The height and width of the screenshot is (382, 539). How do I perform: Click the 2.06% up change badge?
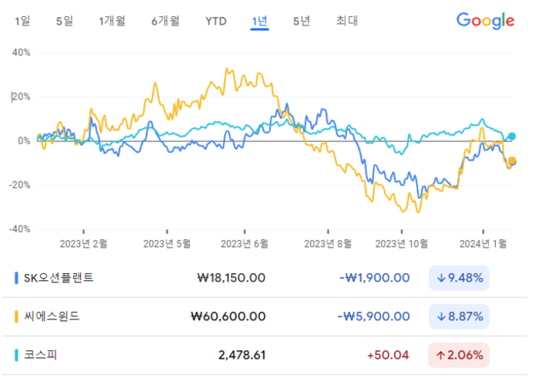[x=459, y=355]
